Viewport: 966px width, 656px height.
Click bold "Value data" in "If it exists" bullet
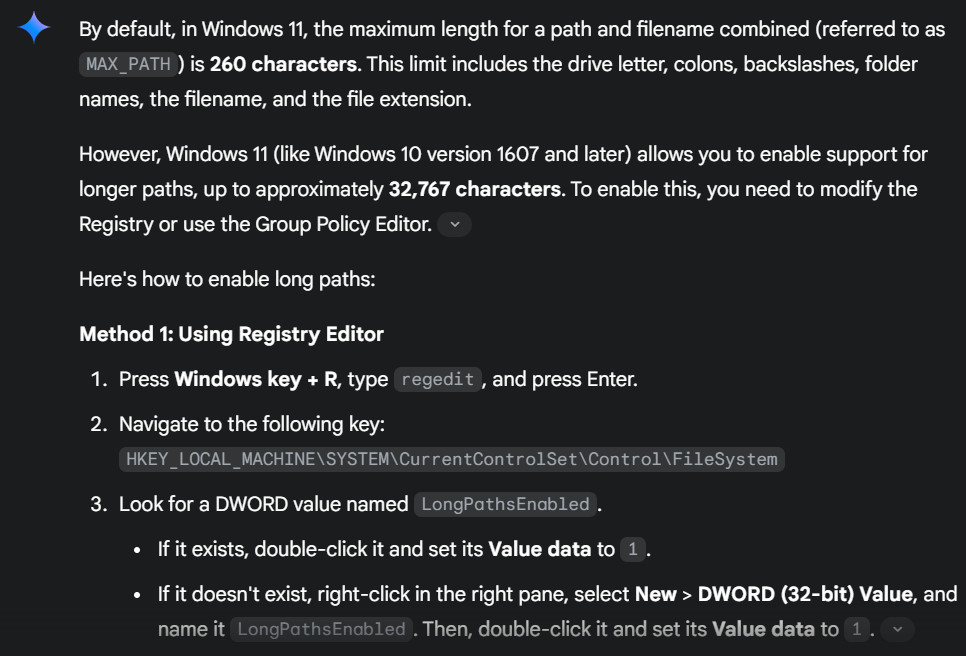(x=540, y=549)
